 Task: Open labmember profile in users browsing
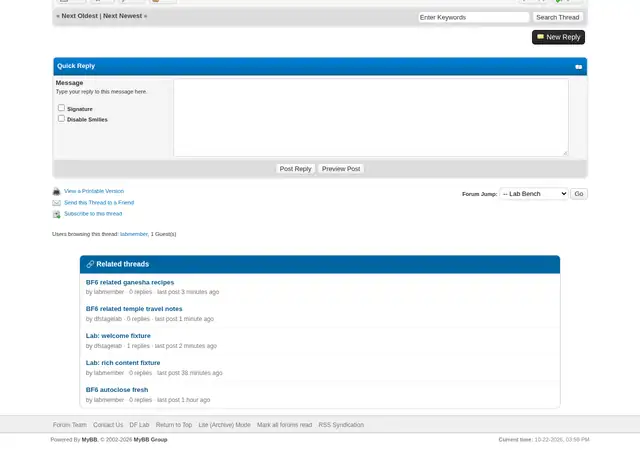pos(134,234)
